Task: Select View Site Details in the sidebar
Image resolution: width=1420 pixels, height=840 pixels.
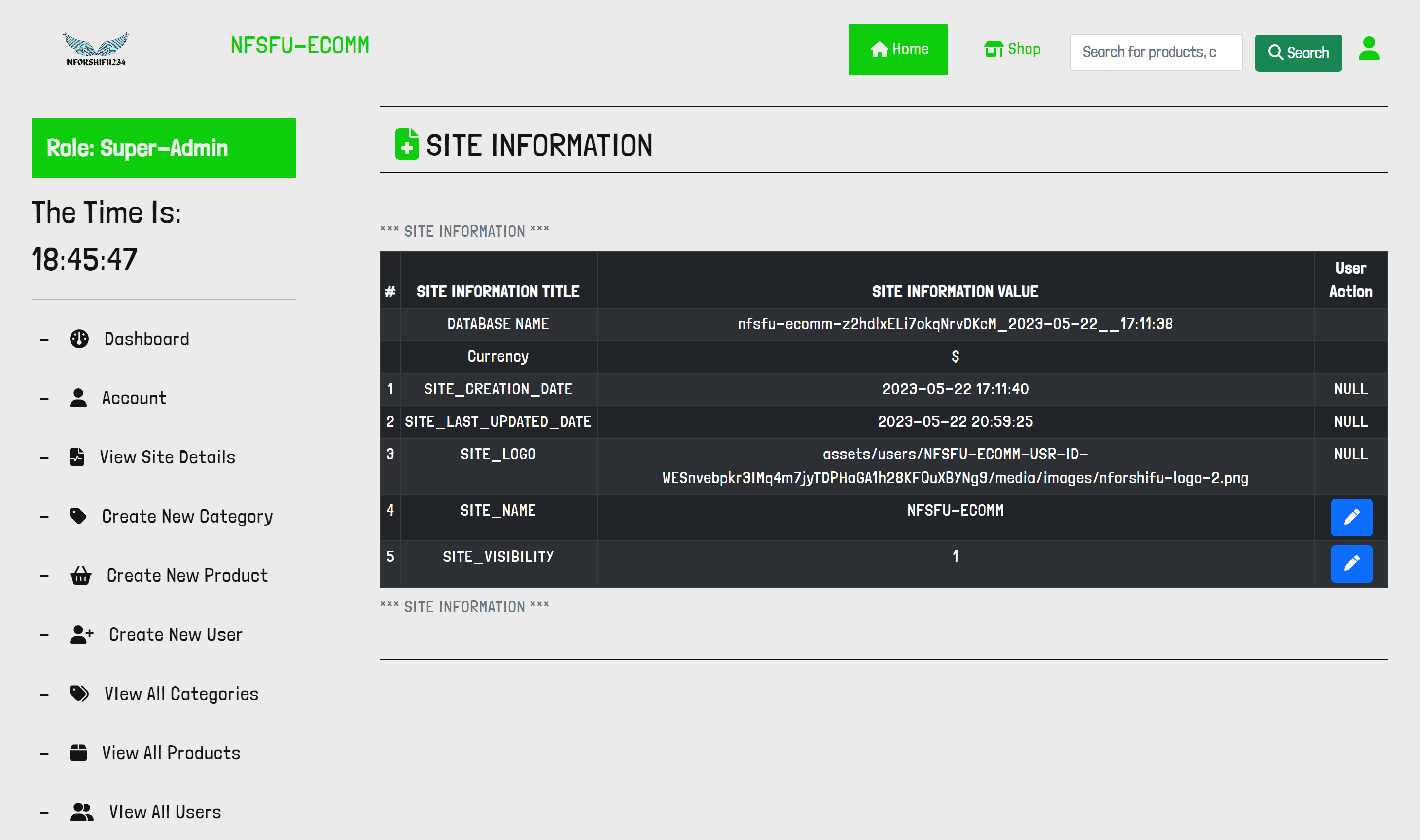Action: pyautogui.click(x=167, y=457)
